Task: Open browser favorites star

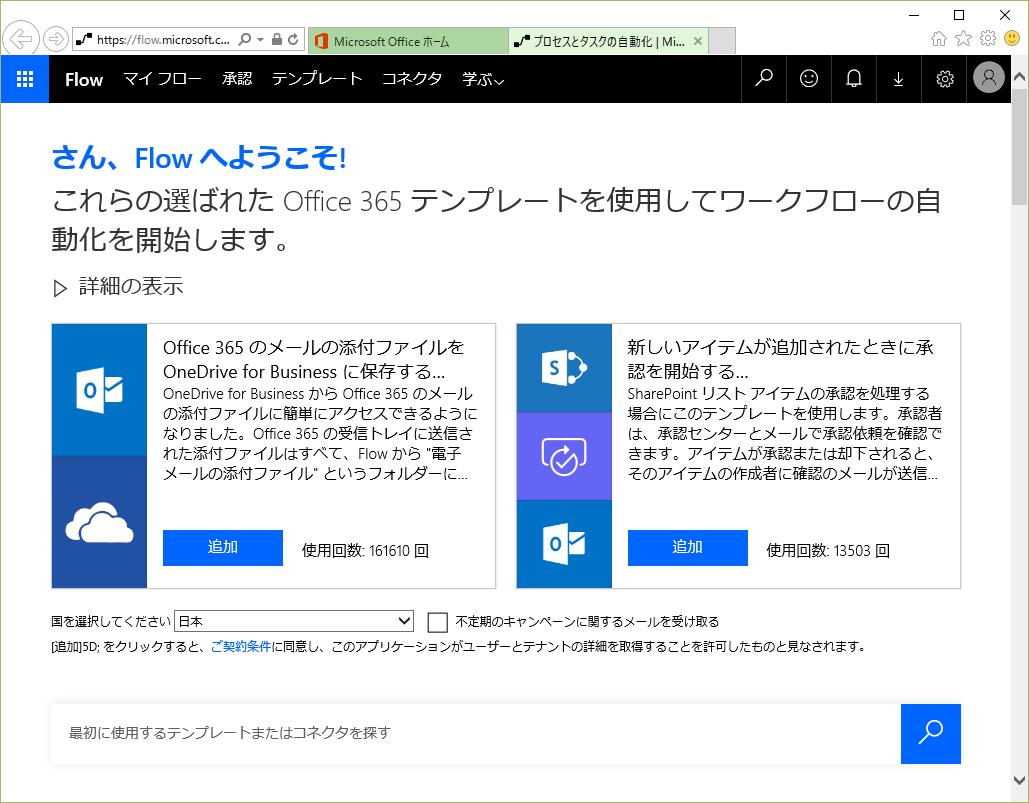Action: pyautogui.click(x=963, y=39)
